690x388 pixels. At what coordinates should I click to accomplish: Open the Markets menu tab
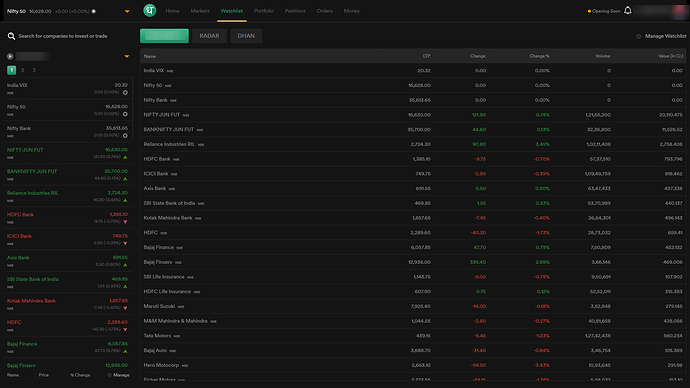[x=200, y=11]
